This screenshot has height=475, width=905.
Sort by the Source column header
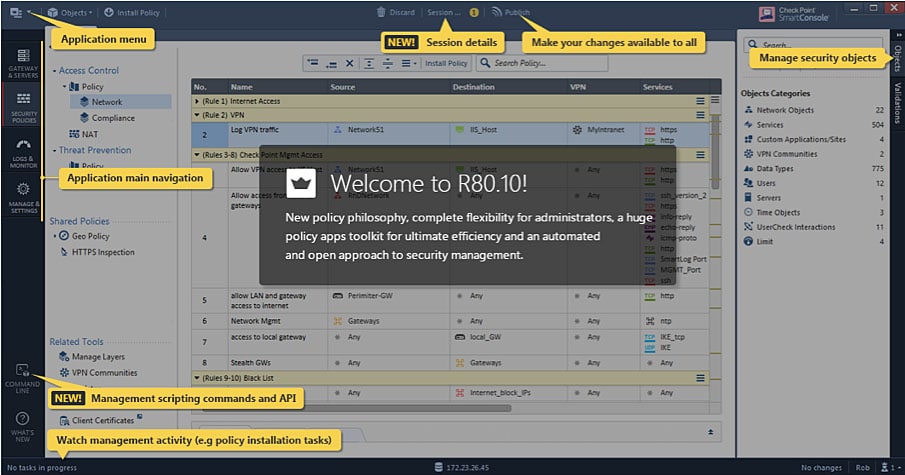343,87
